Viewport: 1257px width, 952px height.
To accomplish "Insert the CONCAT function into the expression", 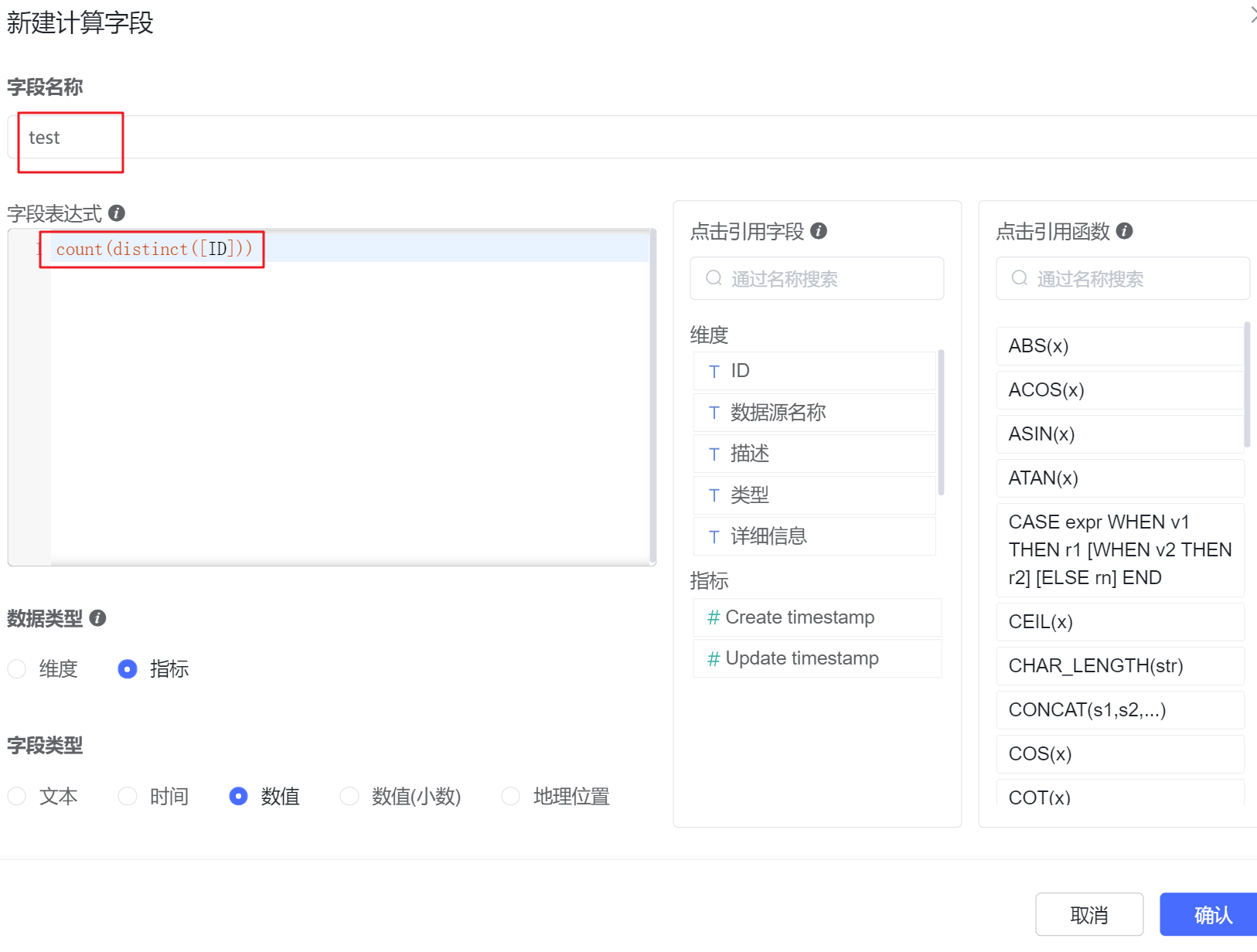I will (1086, 709).
